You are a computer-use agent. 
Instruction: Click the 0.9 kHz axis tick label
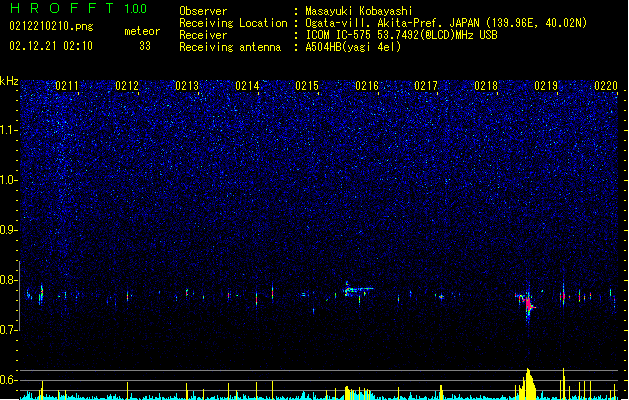(8, 230)
